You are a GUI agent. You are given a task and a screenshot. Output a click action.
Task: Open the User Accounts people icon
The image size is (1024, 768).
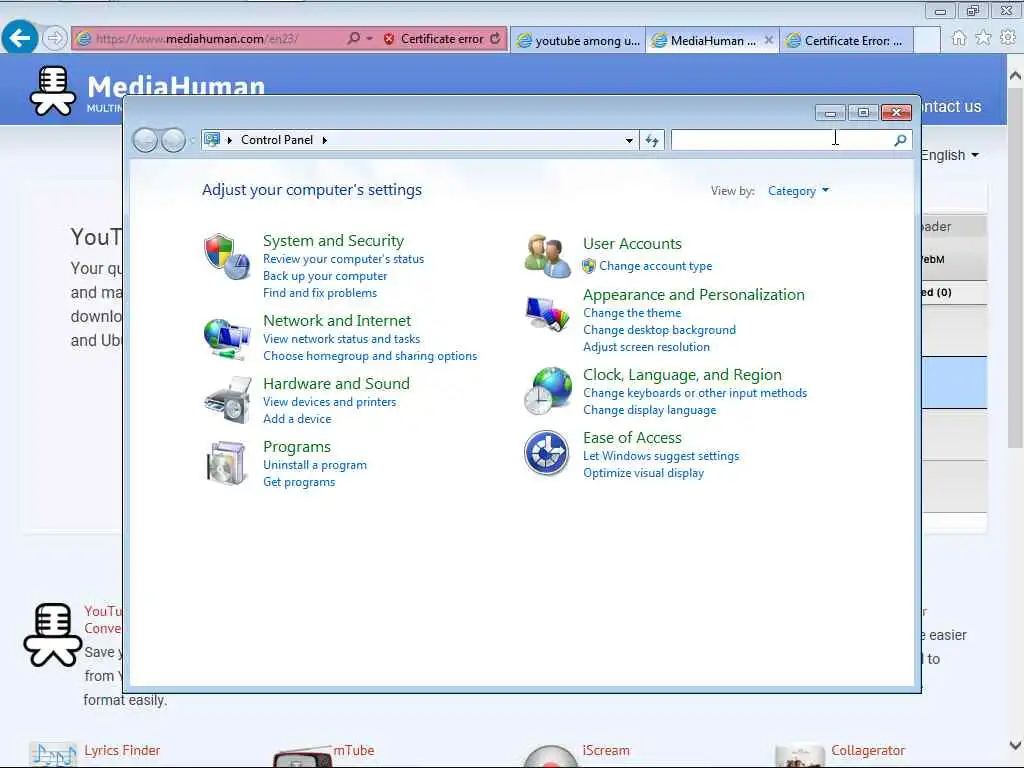tap(547, 256)
